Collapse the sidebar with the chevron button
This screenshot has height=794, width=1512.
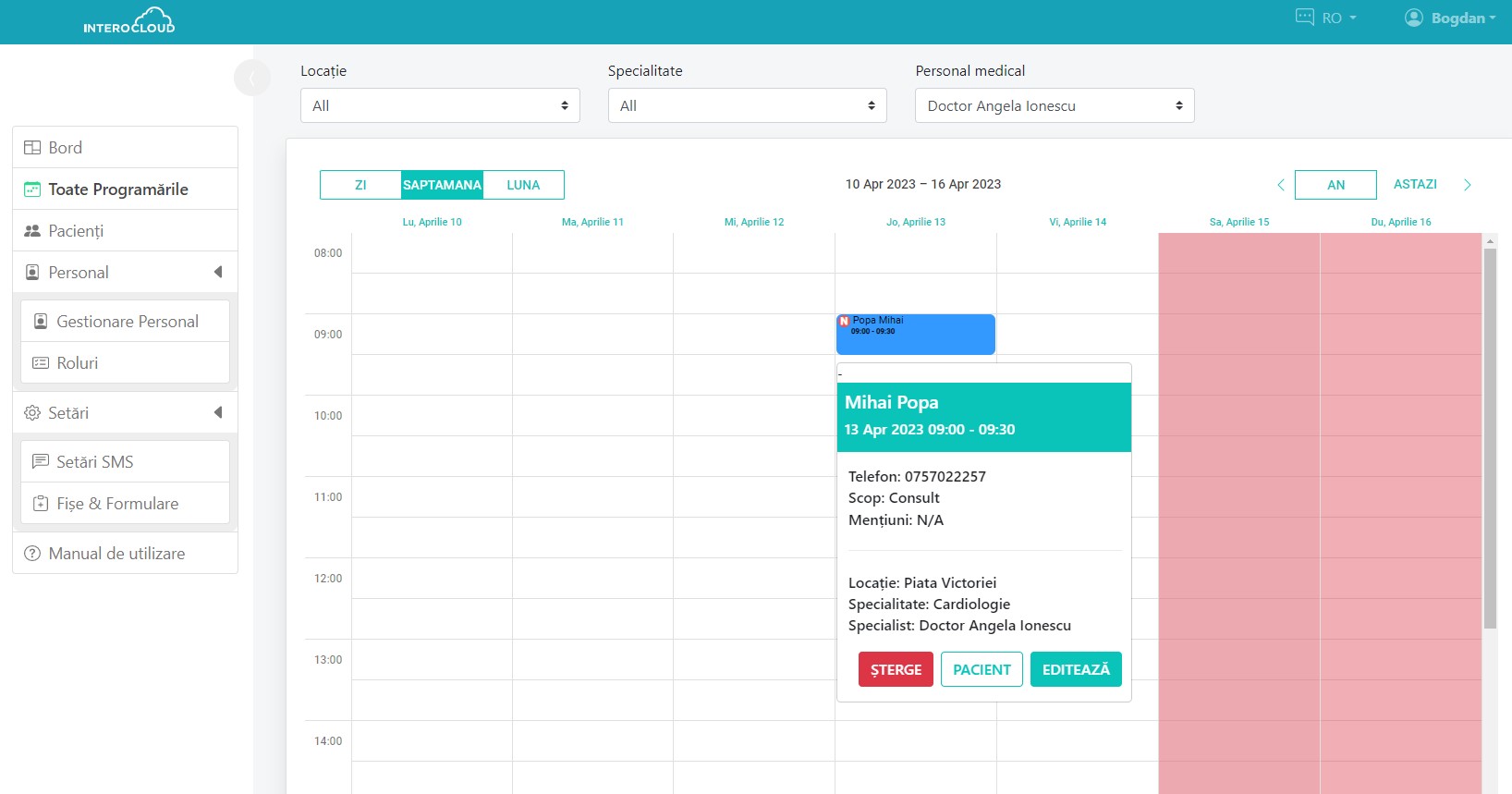(x=251, y=78)
